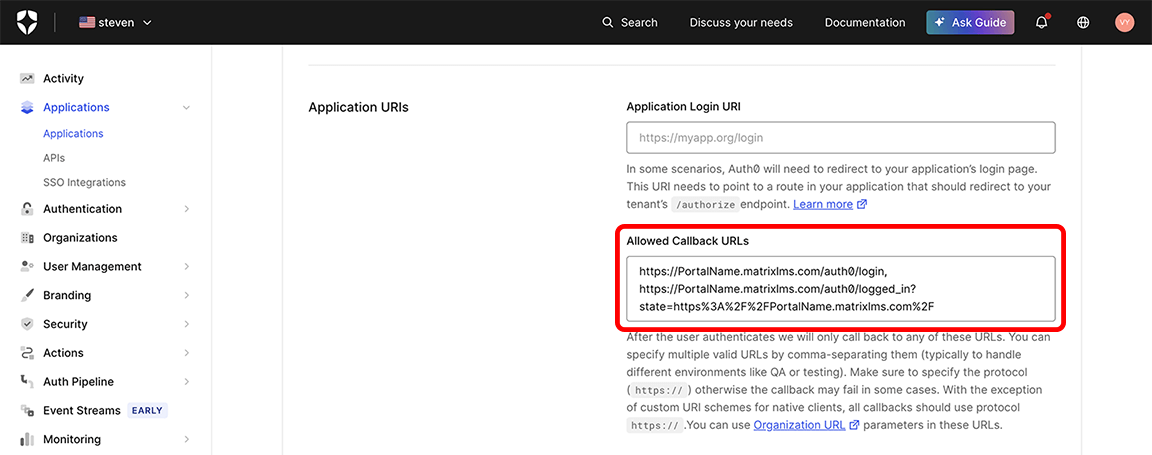Expand the Auth Pipeline chevron
Viewport: 1152px width, 455px height.
click(x=186, y=381)
